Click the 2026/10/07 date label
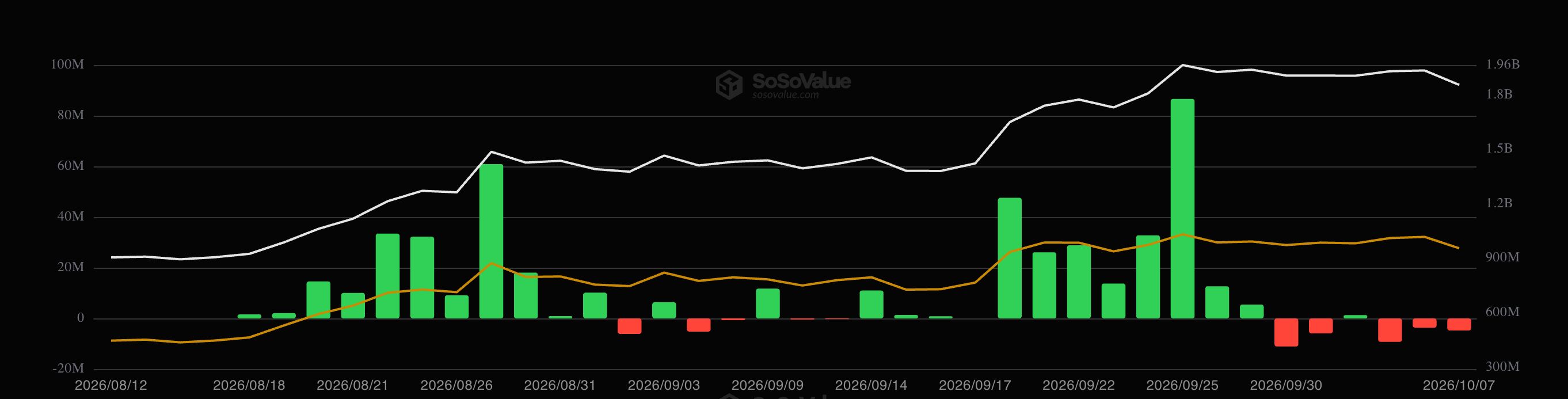1568x399 pixels. click(x=1459, y=385)
